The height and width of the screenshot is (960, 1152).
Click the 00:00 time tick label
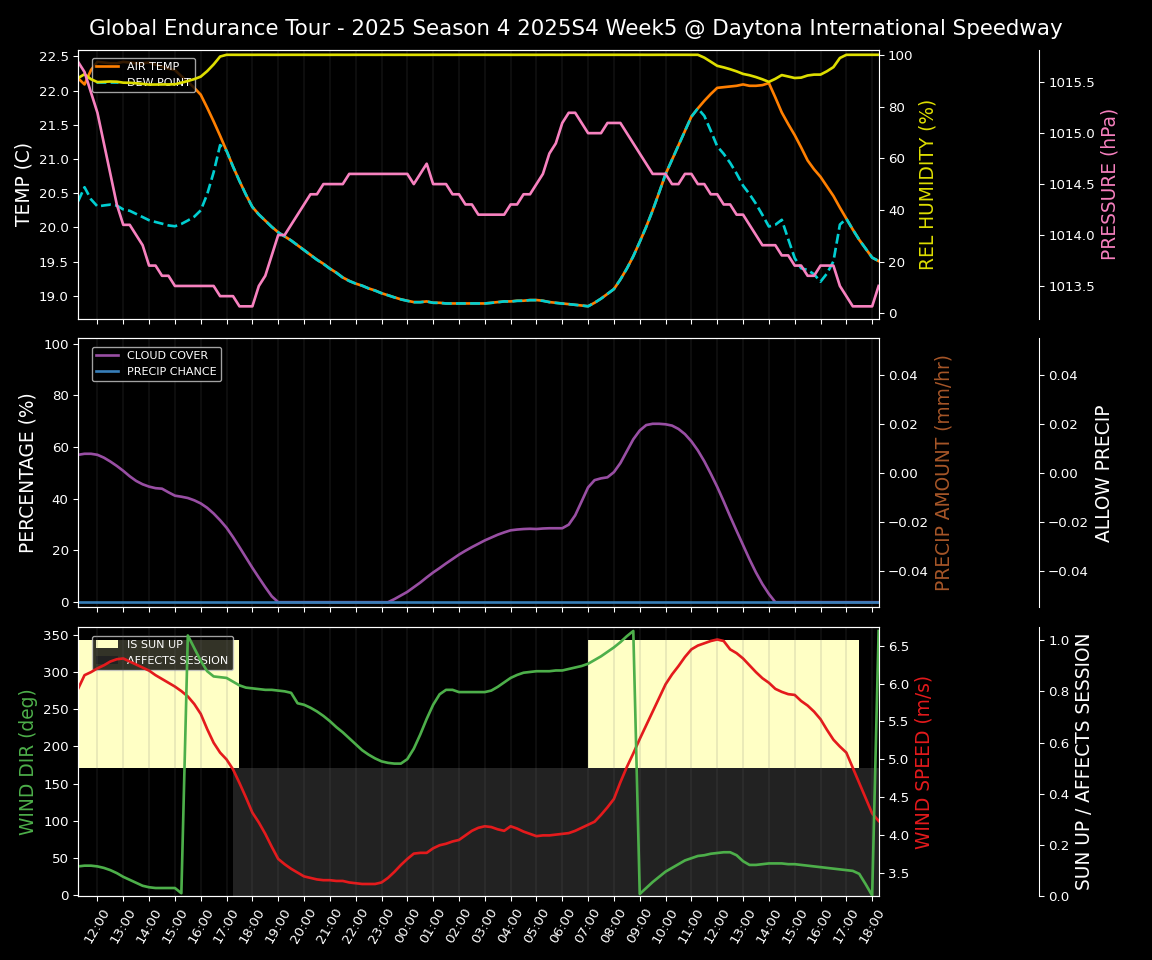(x=409, y=924)
